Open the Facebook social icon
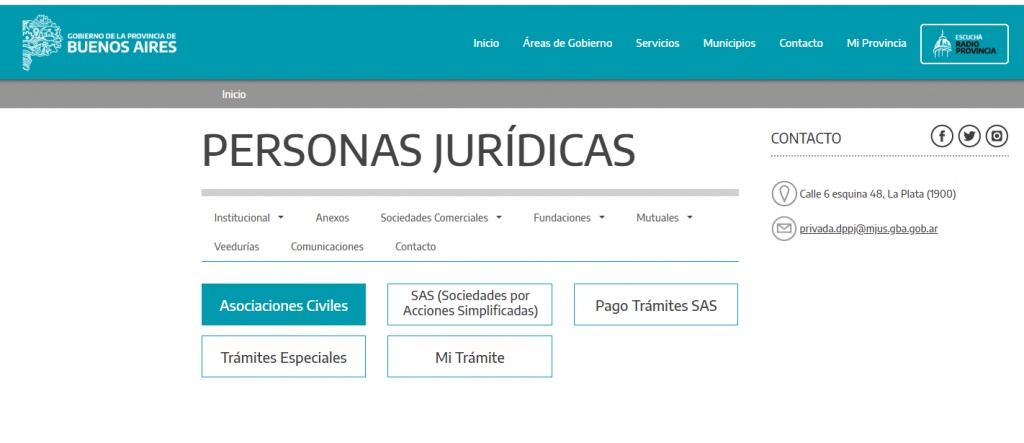Screen dimensions: 1024x443 (x=942, y=136)
